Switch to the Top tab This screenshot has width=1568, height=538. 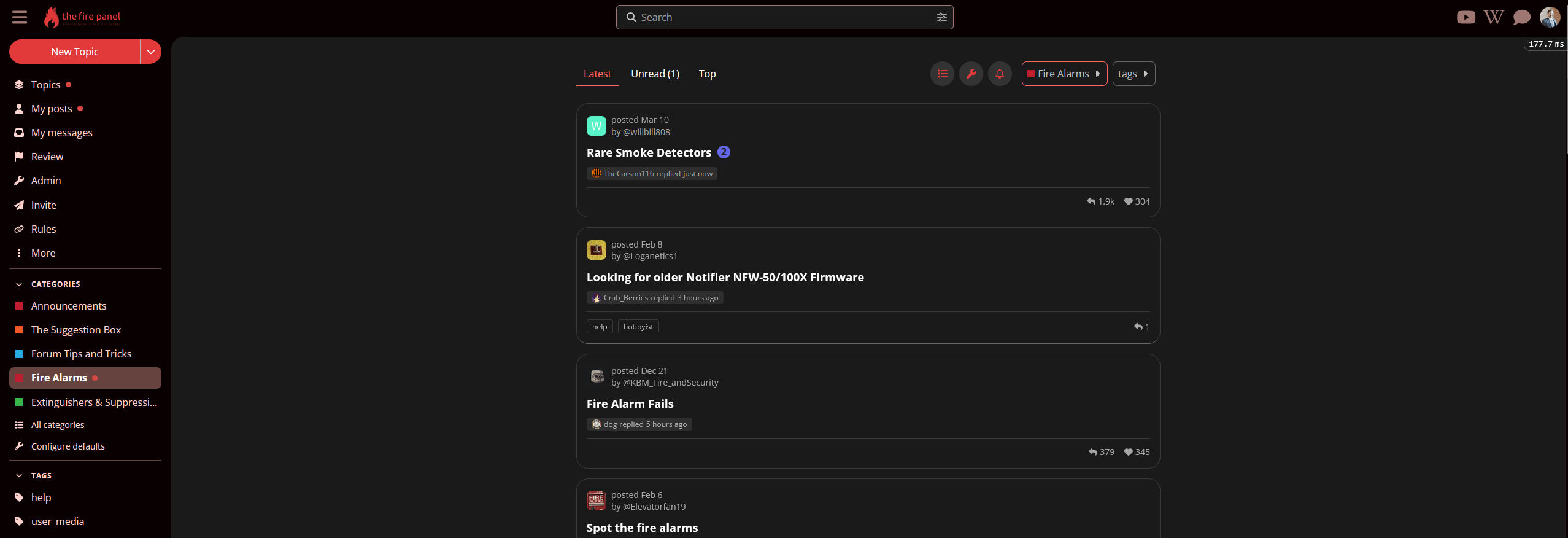[x=707, y=74]
